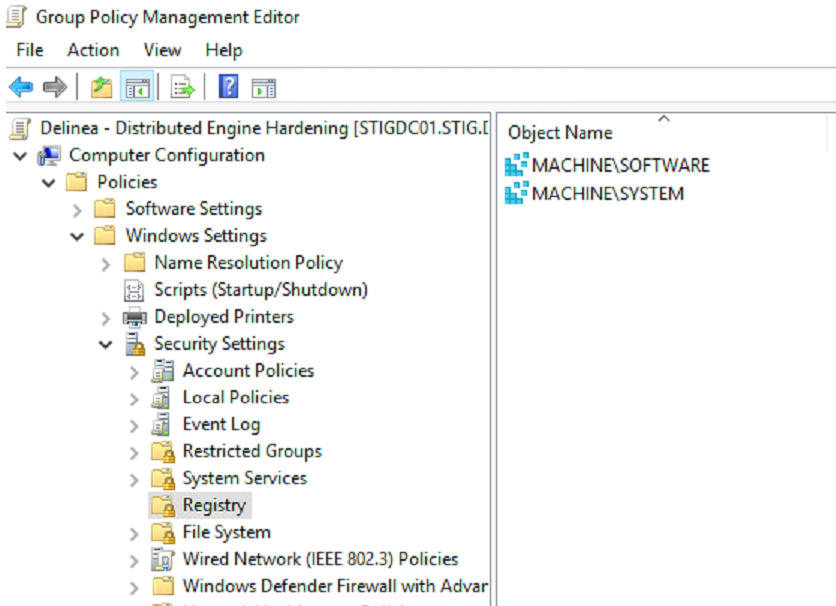
Task: Toggle Show/Hide Console Tree toolbar icon
Action: pos(137,88)
